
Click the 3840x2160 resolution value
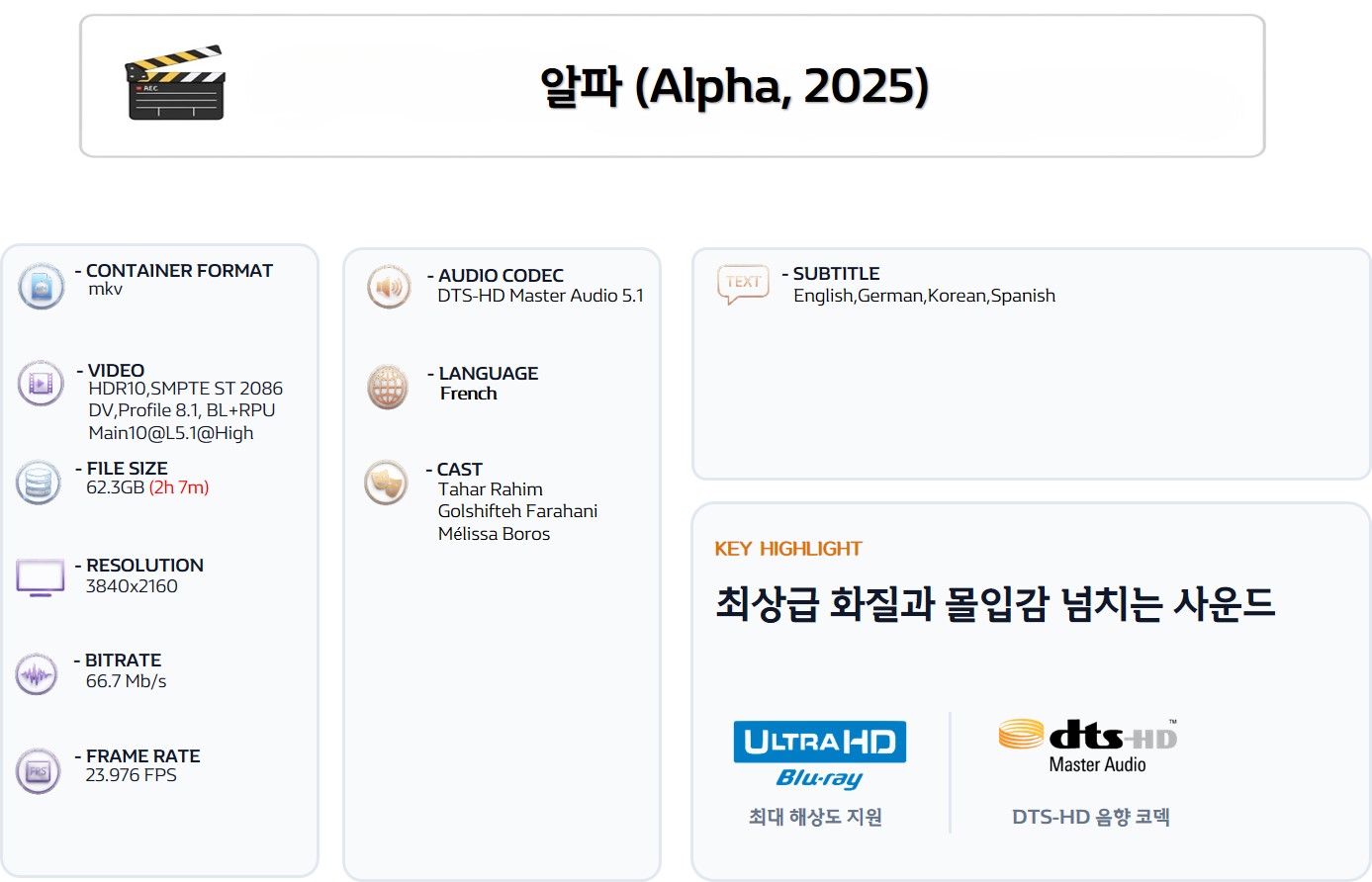point(132,586)
